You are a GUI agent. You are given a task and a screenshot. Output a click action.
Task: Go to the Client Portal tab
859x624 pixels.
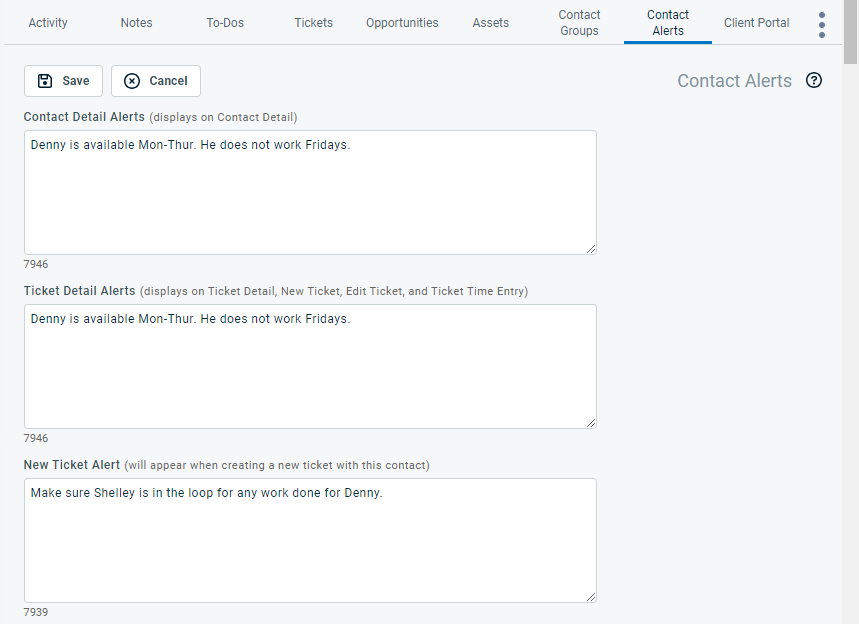(756, 23)
